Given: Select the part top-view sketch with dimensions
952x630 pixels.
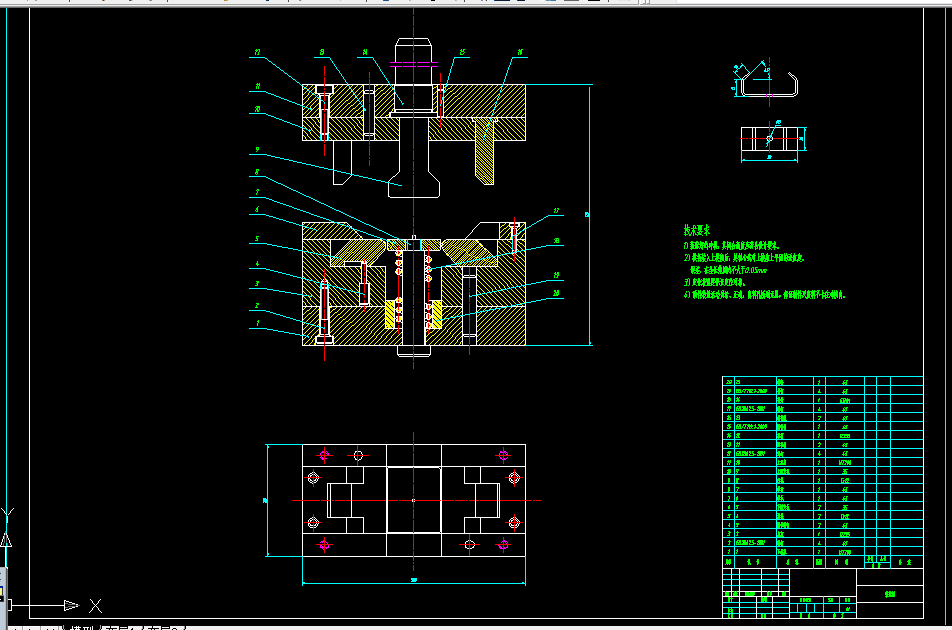Looking at the screenshot, I should (x=773, y=141).
